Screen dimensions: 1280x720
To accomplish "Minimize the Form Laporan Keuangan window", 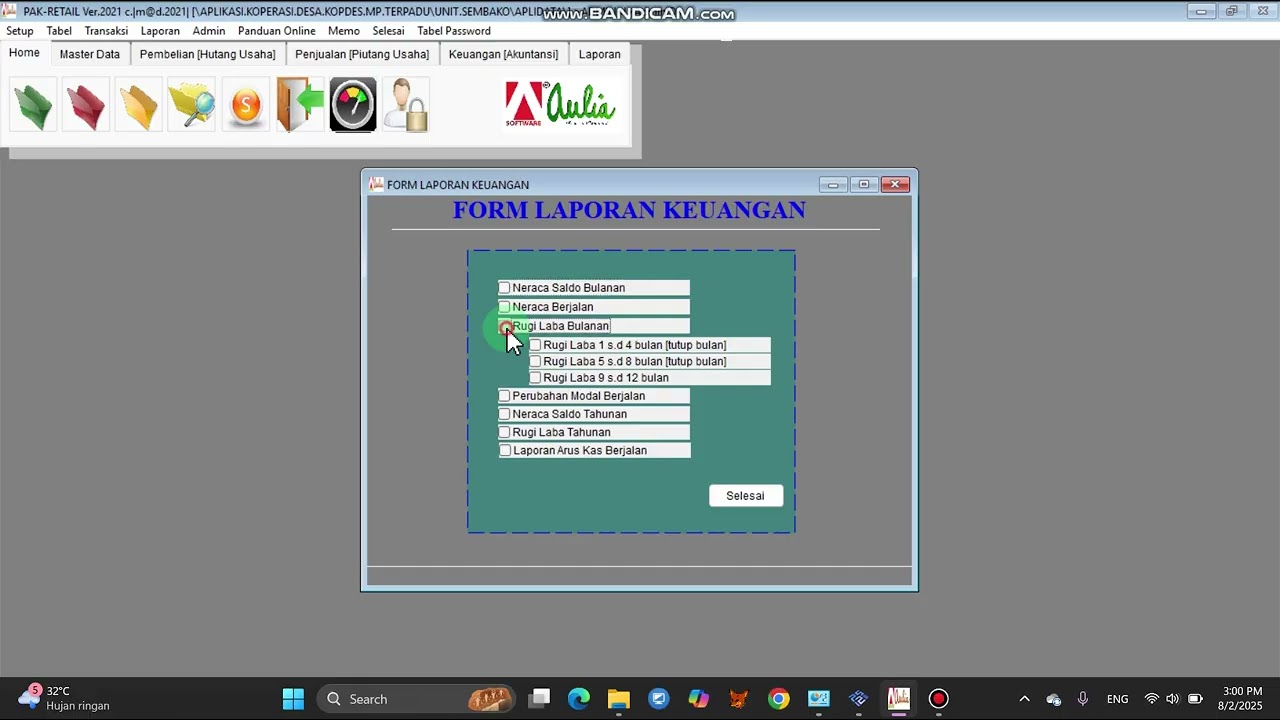I will click(833, 184).
